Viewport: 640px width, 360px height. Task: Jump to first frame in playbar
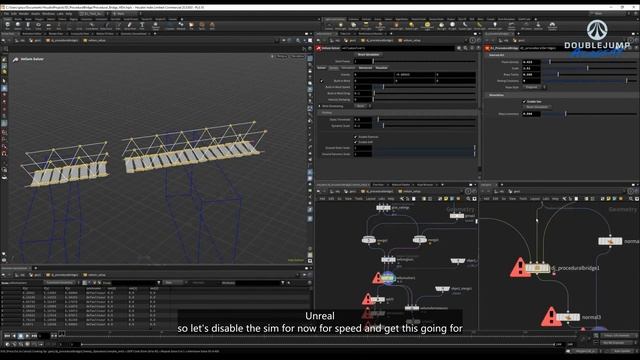[x=7, y=336]
